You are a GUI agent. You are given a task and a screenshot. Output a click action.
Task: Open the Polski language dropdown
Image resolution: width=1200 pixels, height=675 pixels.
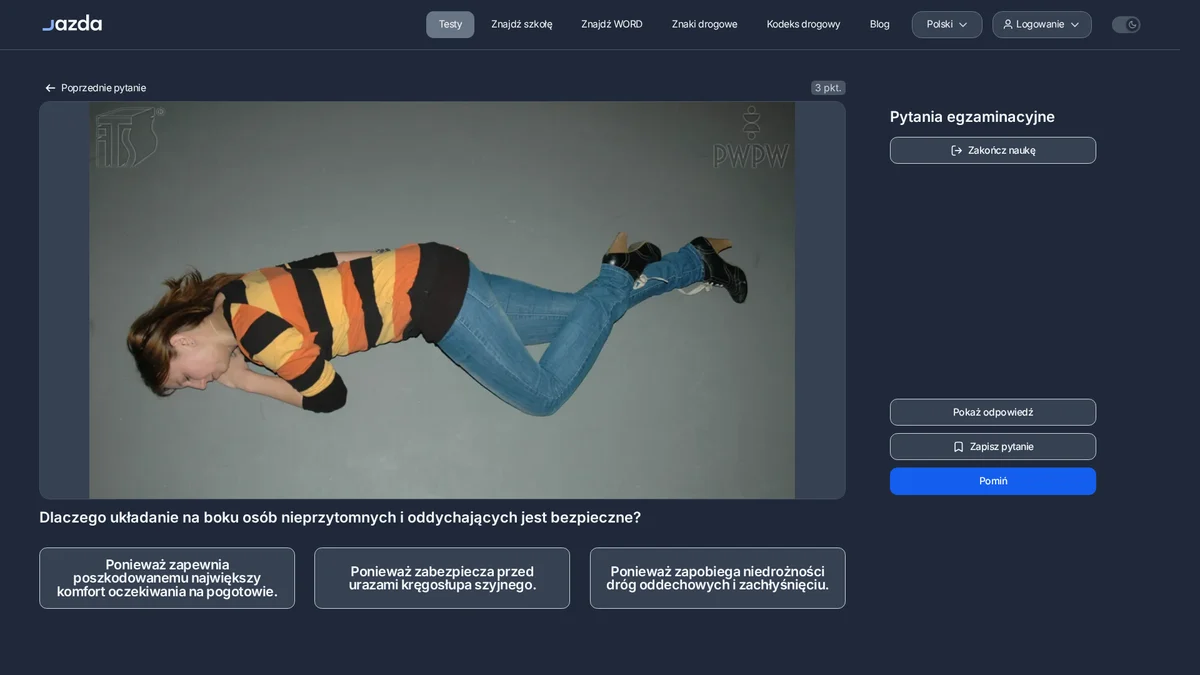(947, 25)
